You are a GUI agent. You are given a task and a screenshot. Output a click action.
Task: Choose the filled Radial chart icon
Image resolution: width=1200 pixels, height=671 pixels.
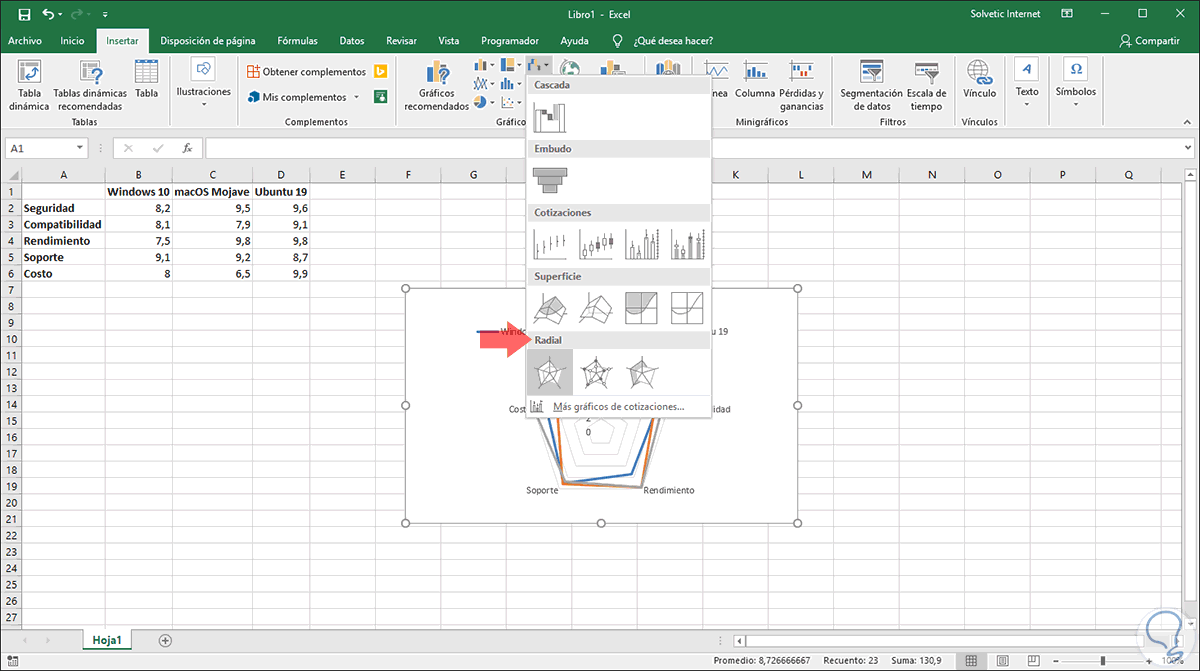tap(641, 372)
